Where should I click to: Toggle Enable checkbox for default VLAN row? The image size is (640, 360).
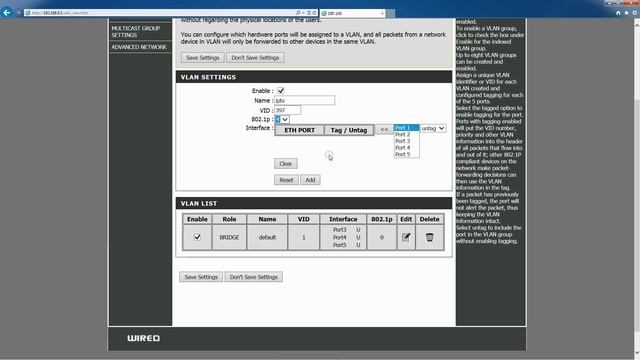[x=197, y=237]
